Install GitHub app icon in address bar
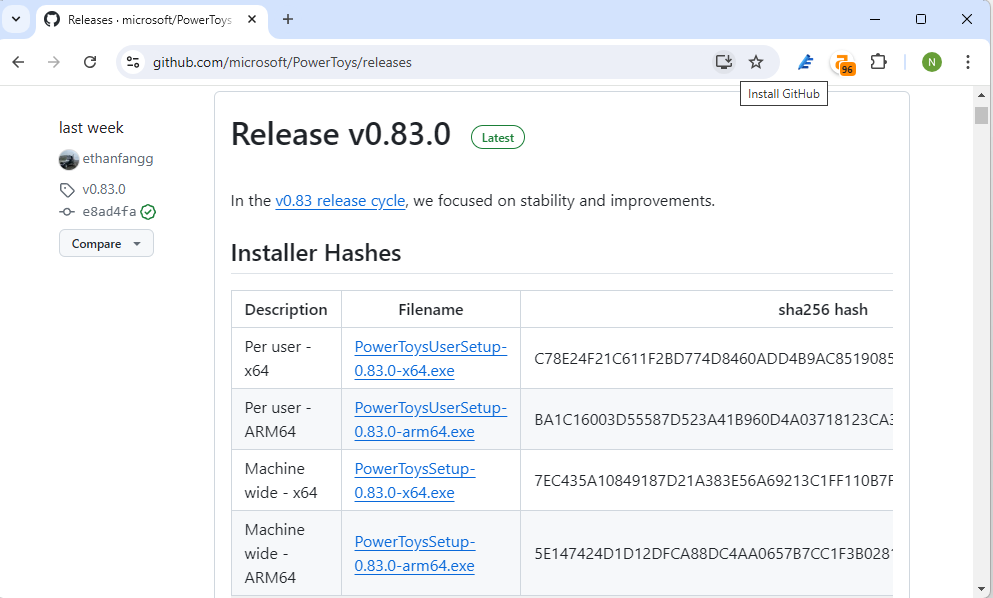Image resolution: width=993 pixels, height=598 pixels. [723, 62]
